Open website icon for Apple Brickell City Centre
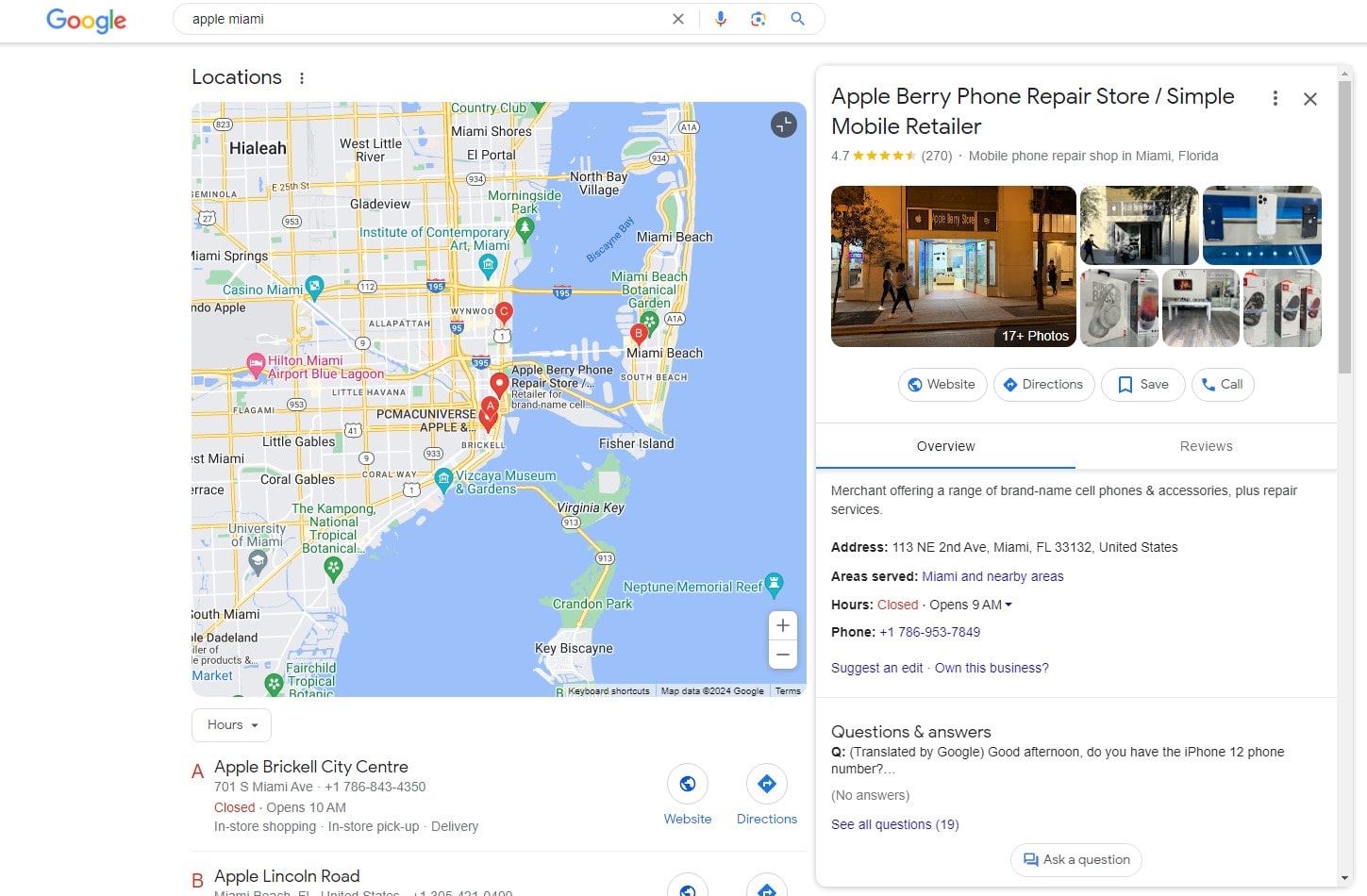 (688, 784)
